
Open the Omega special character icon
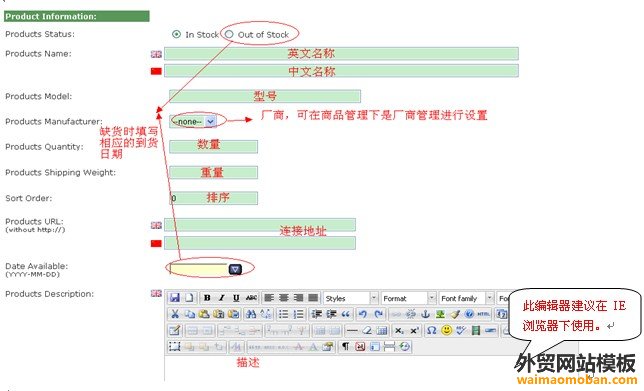coord(431,330)
